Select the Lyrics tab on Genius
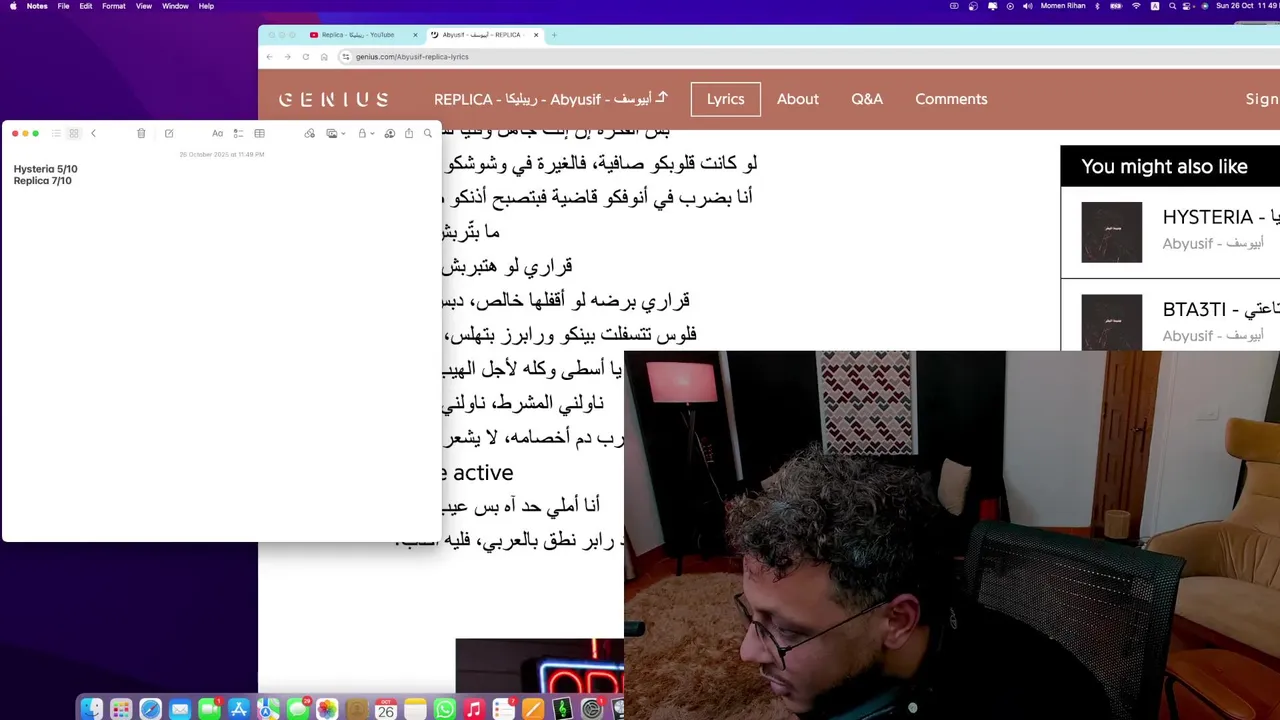 point(725,99)
